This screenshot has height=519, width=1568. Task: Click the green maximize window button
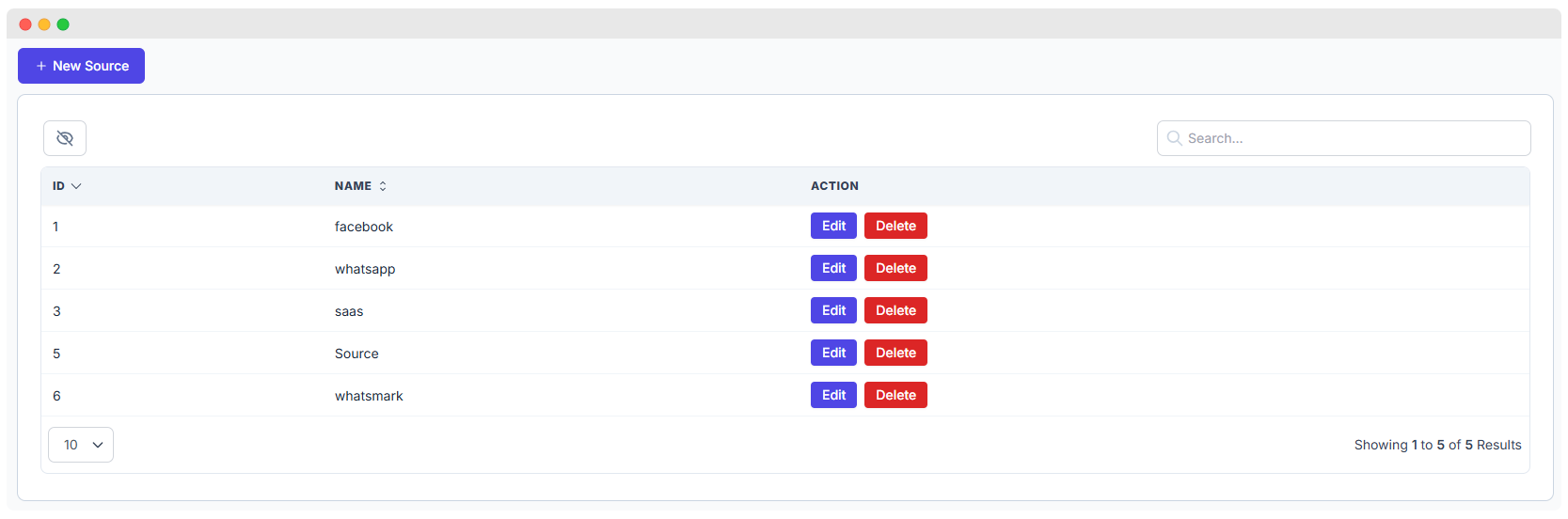coord(63,24)
